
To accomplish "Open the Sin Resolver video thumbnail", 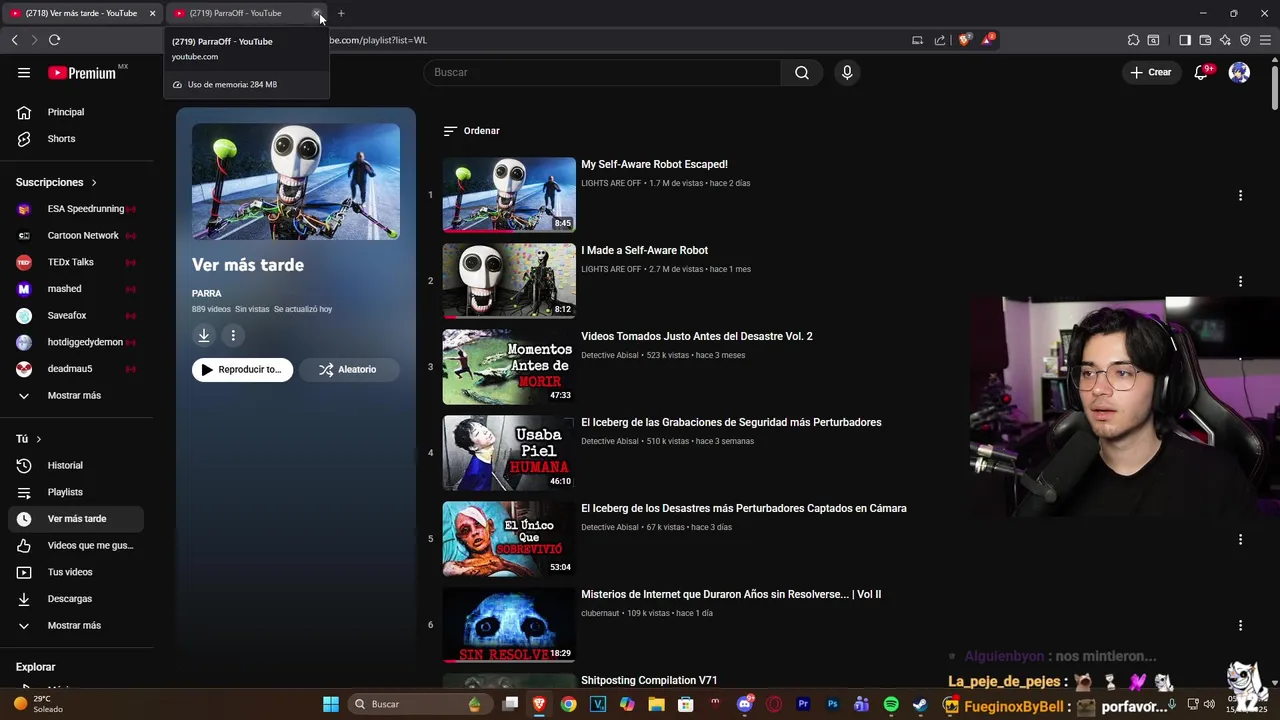I will coord(509,625).
